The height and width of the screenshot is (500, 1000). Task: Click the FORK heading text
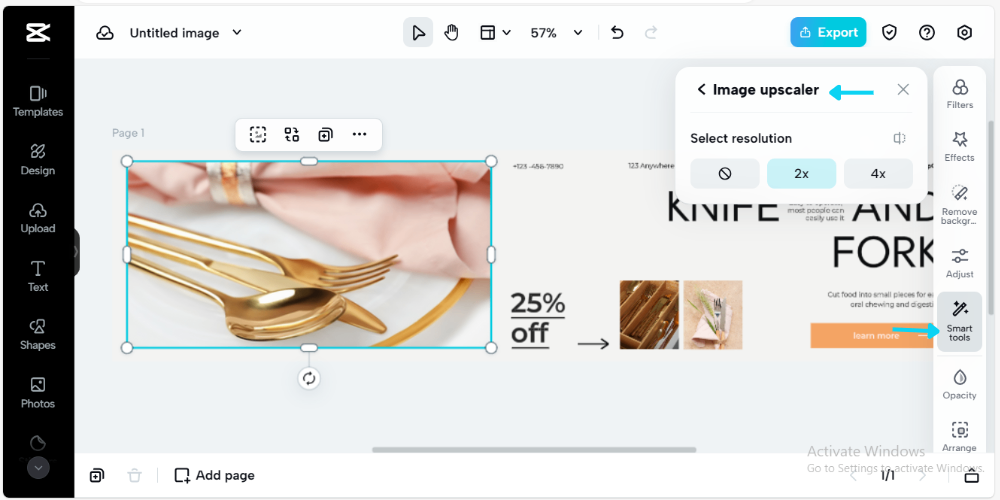[883, 253]
